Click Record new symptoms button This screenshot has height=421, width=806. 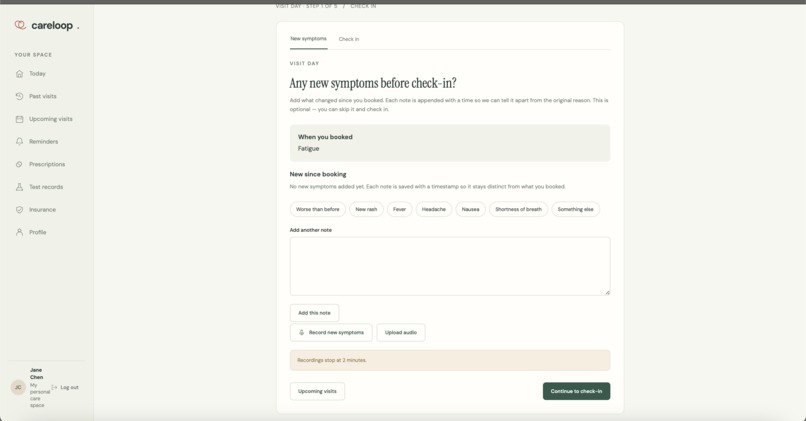click(x=331, y=333)
